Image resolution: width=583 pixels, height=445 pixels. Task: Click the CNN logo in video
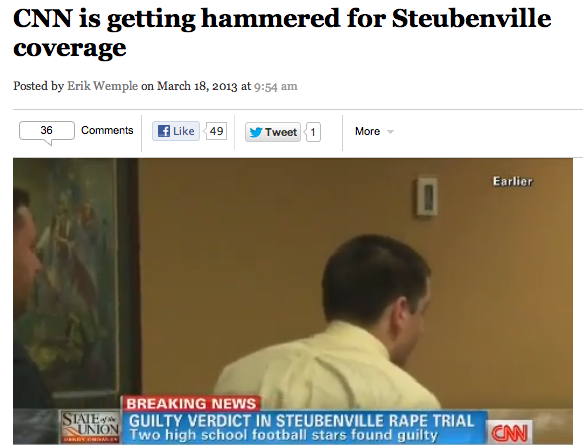(509, 433)
